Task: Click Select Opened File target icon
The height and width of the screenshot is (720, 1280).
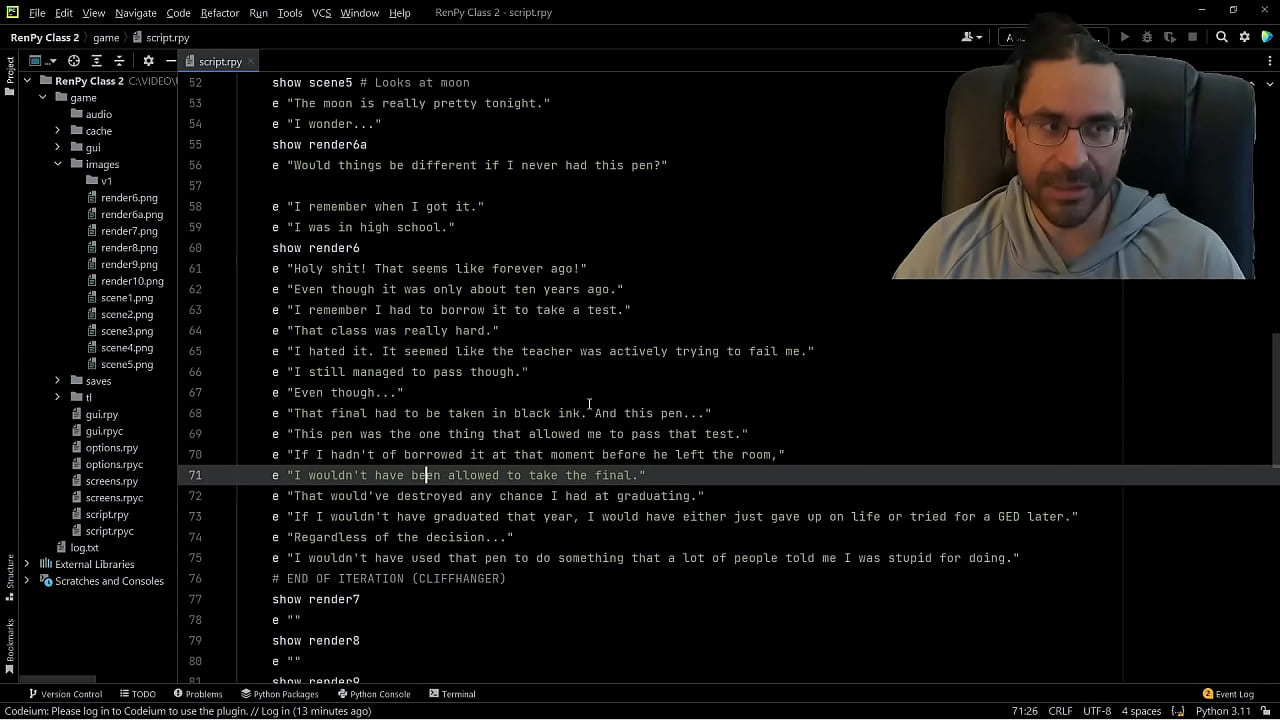Action: (x=75, y=61)
